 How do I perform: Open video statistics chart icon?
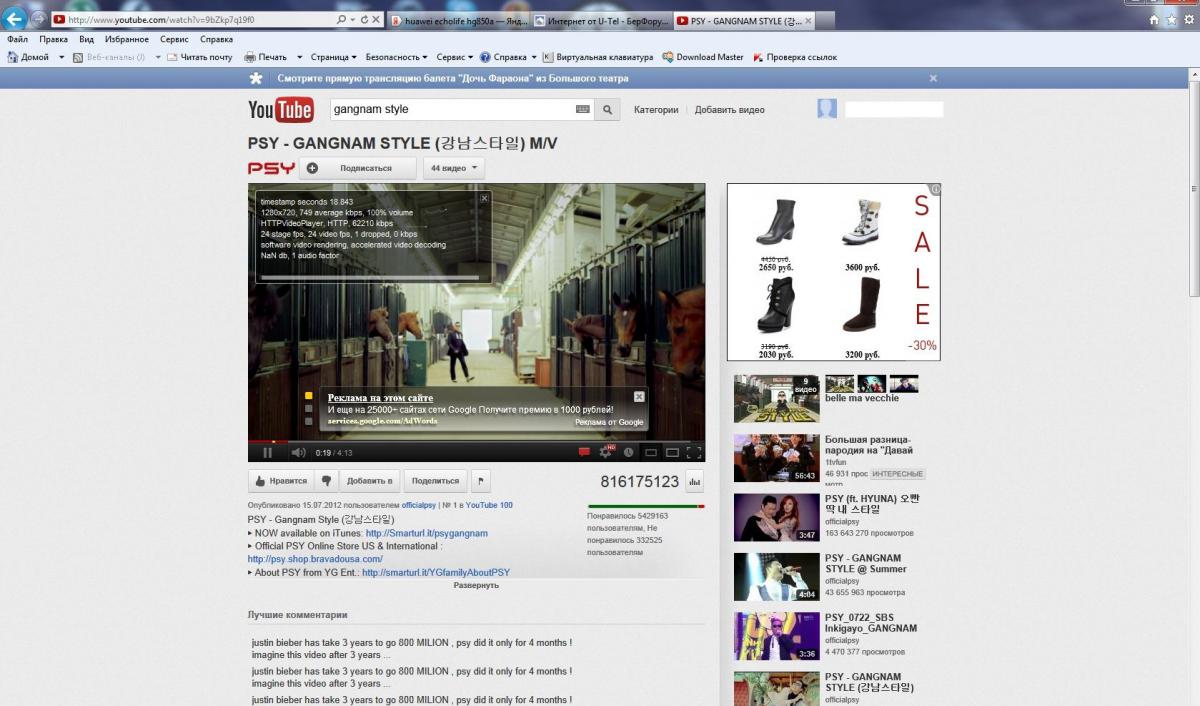pos(695,482)
